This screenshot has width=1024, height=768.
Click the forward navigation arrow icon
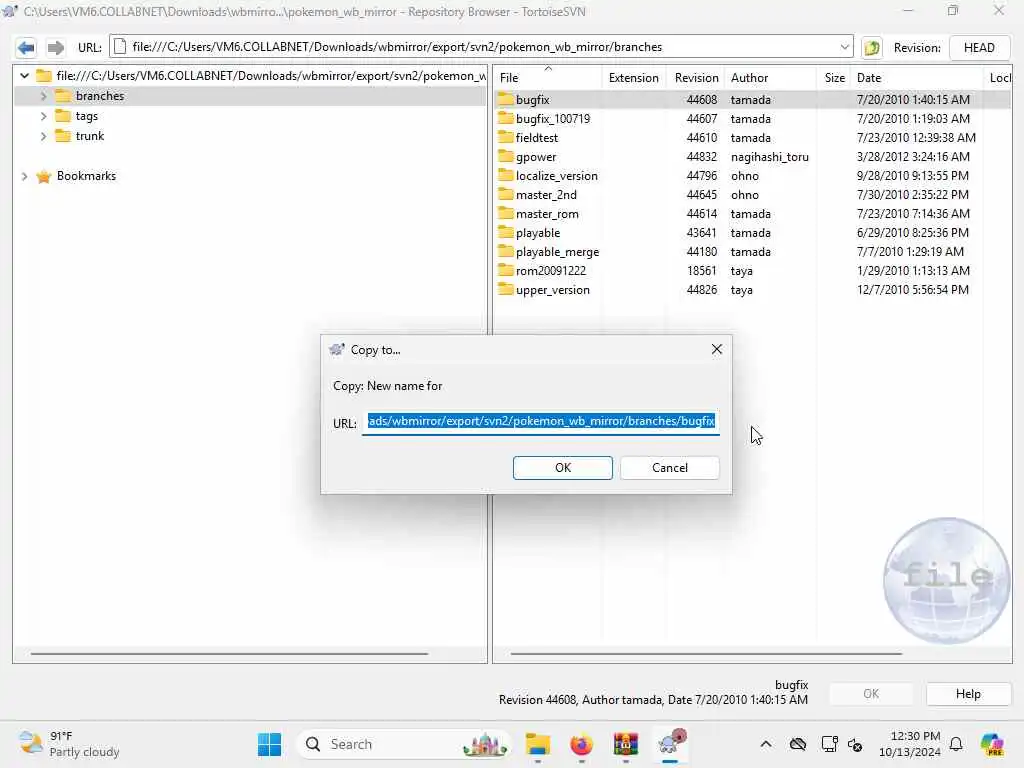coord(56,48)
